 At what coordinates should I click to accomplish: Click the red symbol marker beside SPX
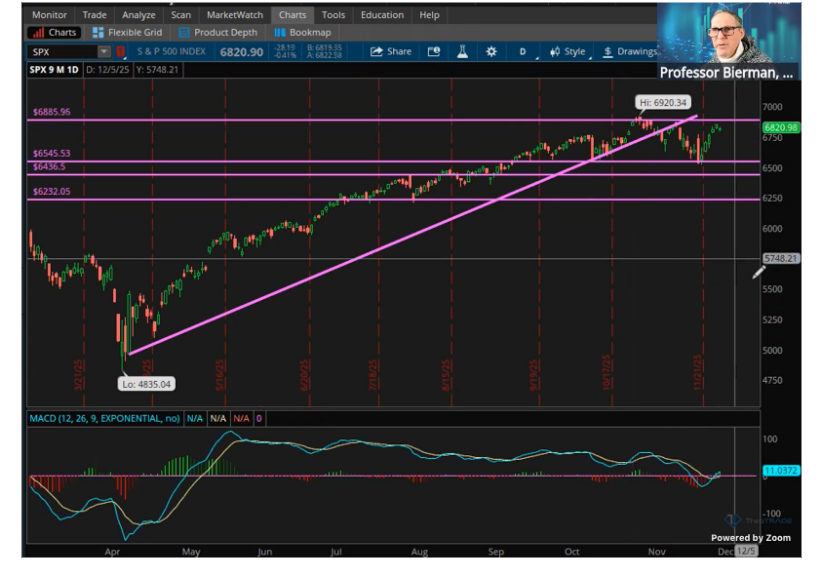click(122, 52)
